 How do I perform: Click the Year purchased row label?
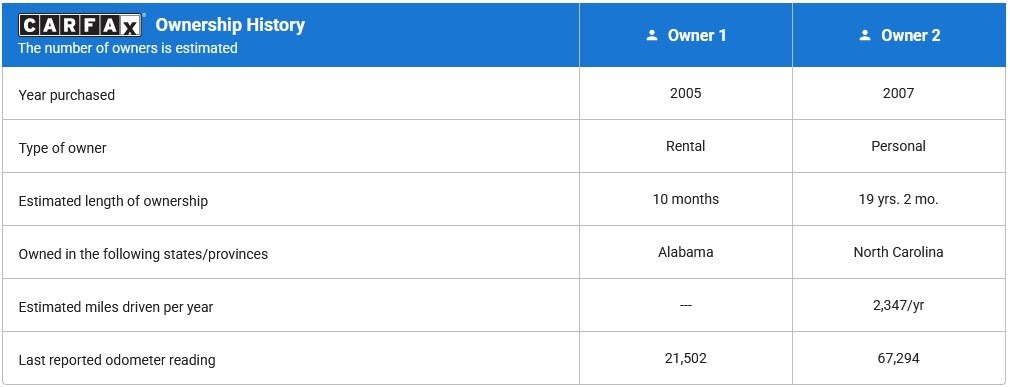click(x=66, y=95)
